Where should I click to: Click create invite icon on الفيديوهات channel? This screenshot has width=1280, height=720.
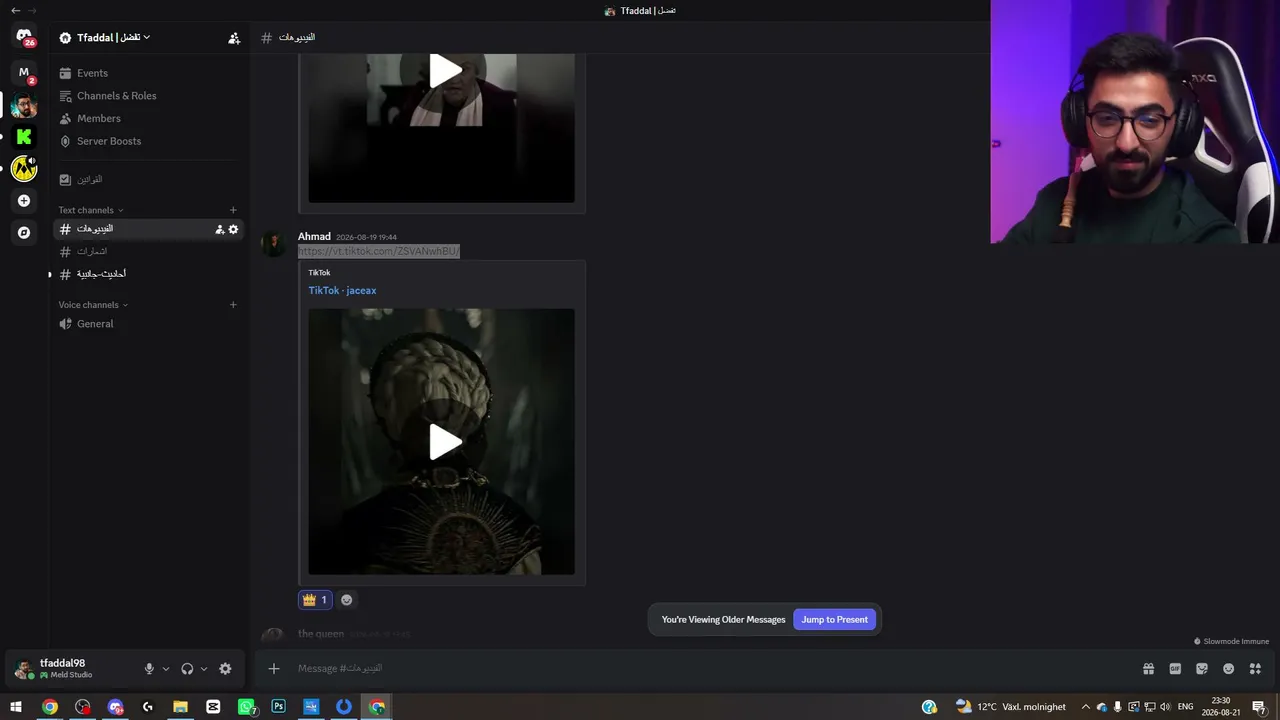click(x=220, y=229)
